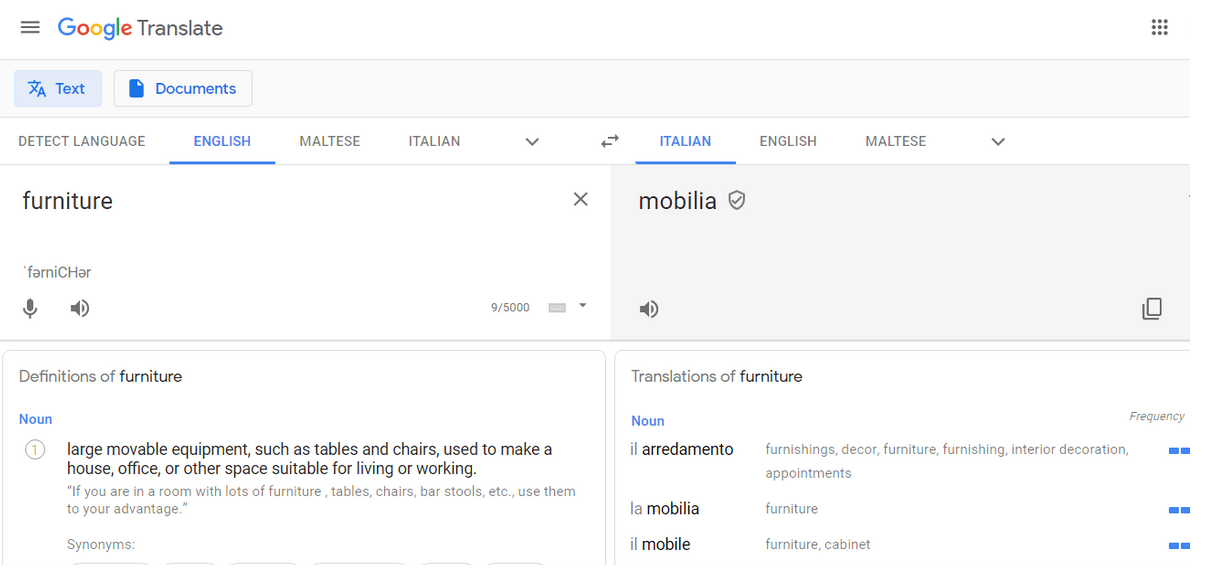Switch source language to Maltese

pyautogui.click(x=329, y=141)
